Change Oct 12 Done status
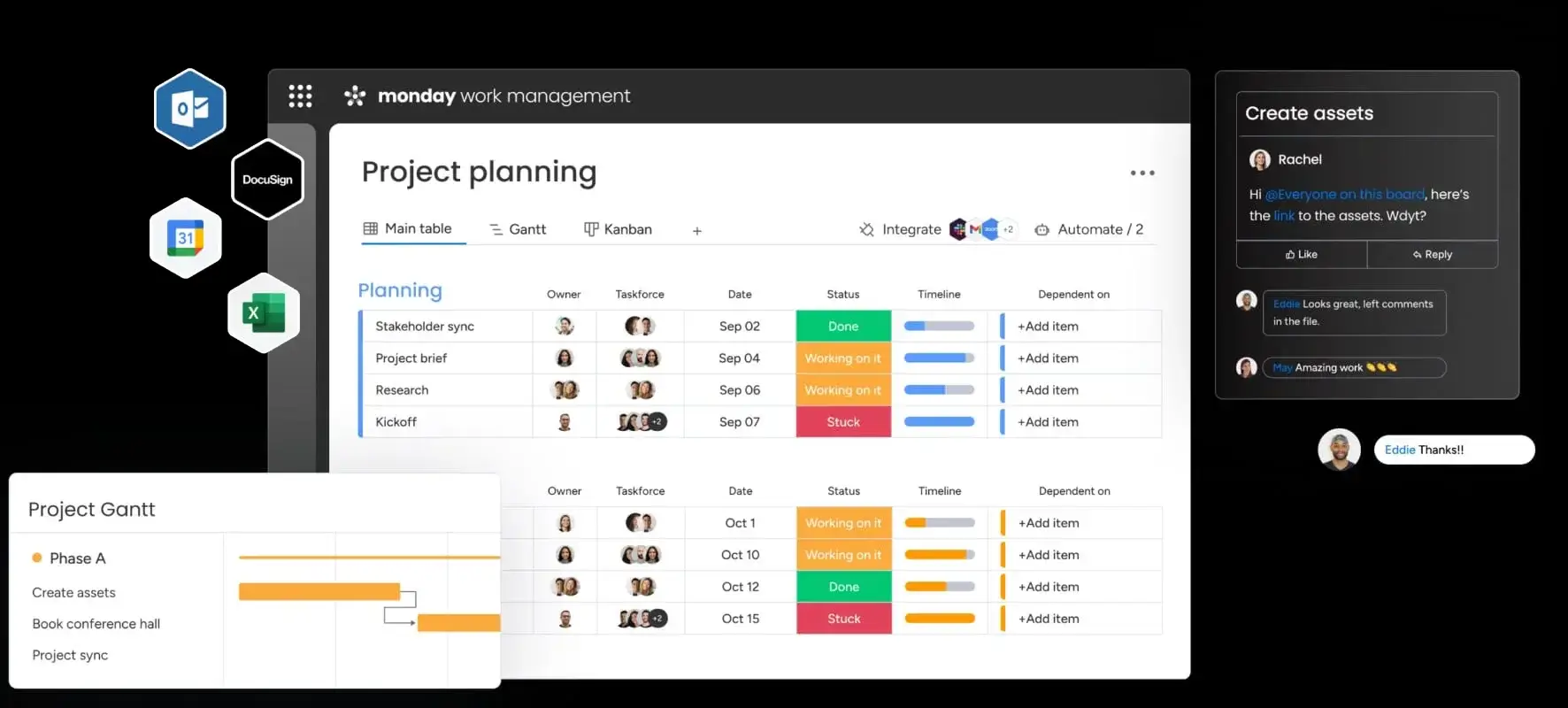 [844, 587]
